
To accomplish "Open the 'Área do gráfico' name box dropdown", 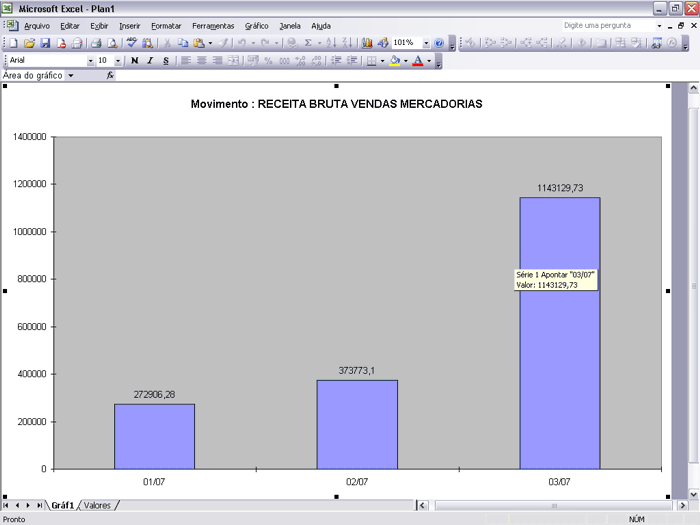I will click(x=71, y=75).
